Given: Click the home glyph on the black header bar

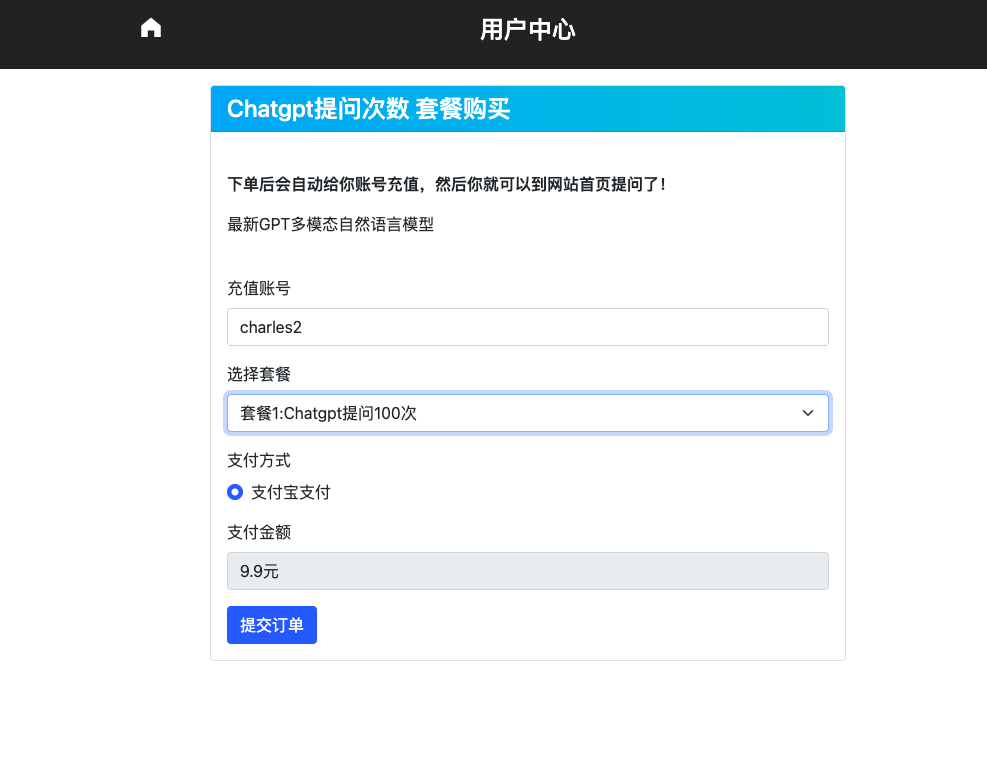Looking at the screenshot, I should point(150,27).
